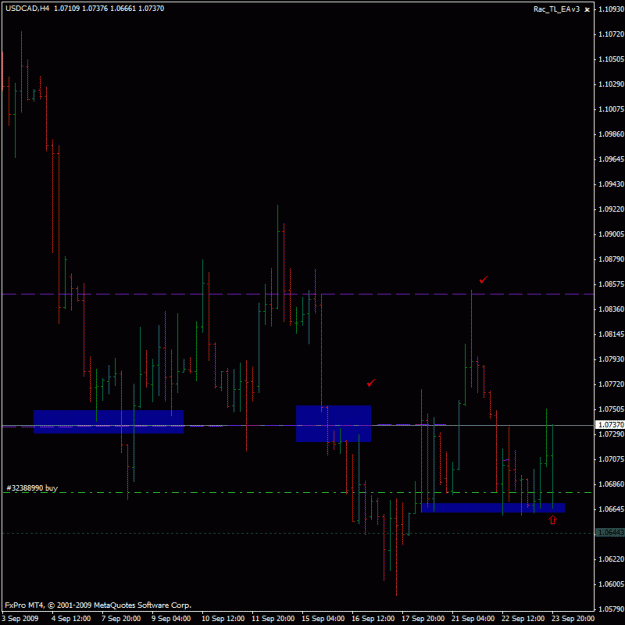Click the 22 Sep 12:00 time label

point(523,619)
